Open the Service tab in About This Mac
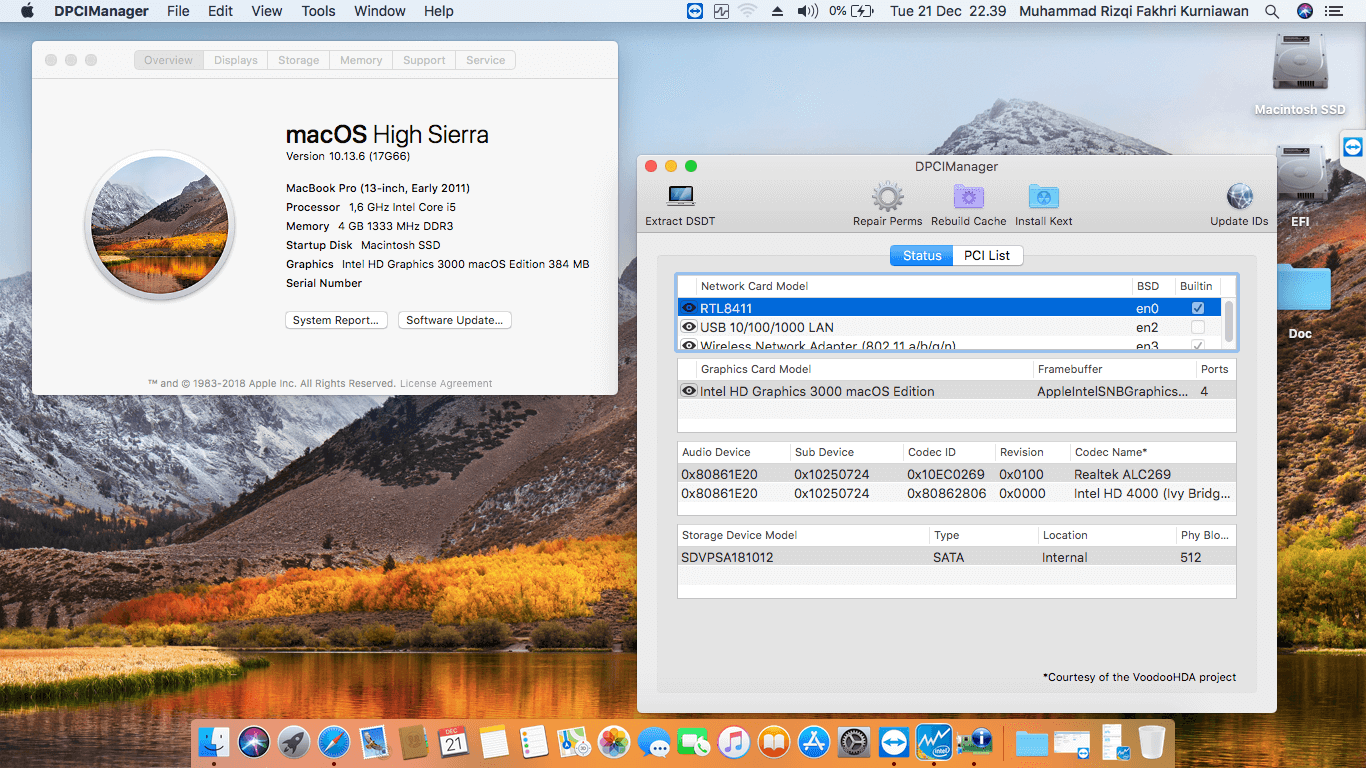Viewport: 1366px width, 768px height. coord(486,60)
